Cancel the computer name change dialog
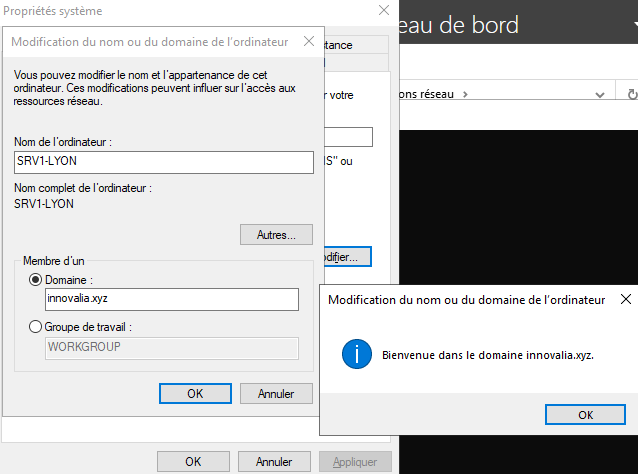Image resolution: width=638 pixels, height=474 pixels. (x=276, y=393)
